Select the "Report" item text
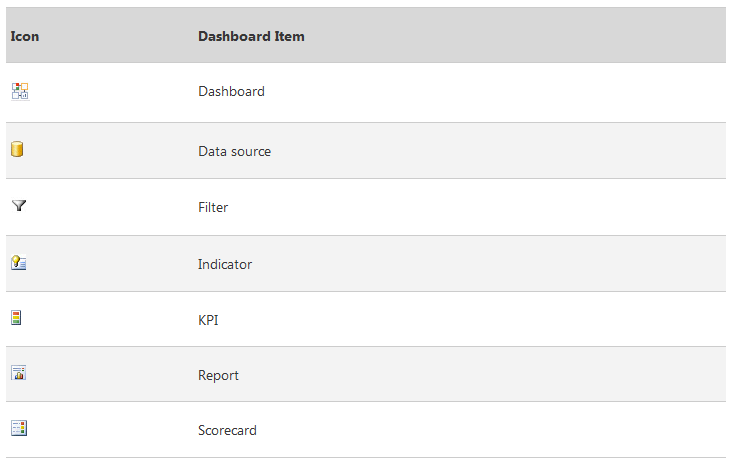The image size is (737, 468). 218,376
